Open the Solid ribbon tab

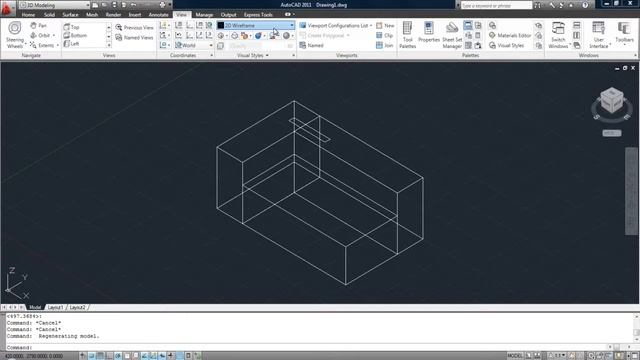pyautogui.click(x=49, y=14)
